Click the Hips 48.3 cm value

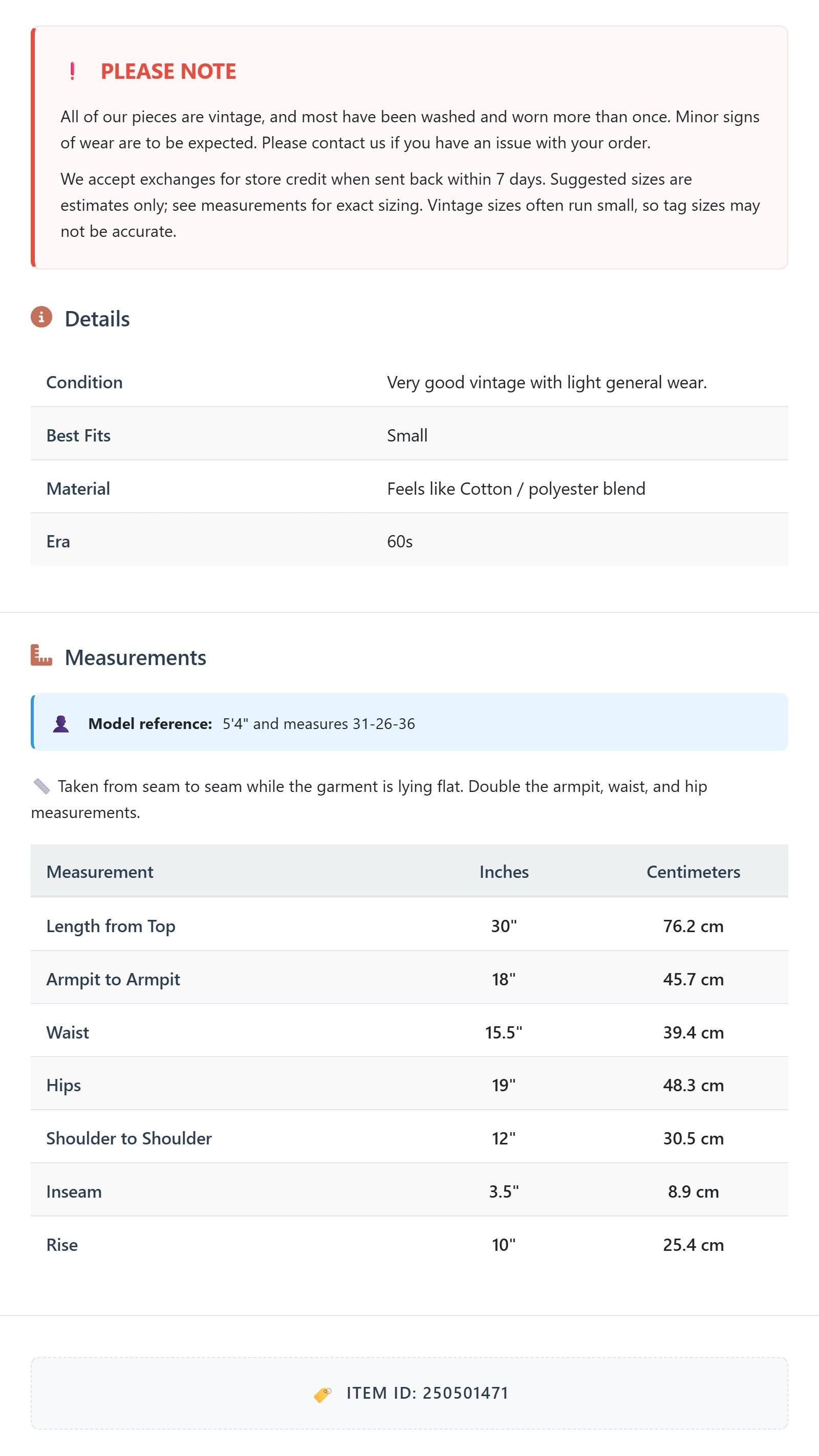694,1085
